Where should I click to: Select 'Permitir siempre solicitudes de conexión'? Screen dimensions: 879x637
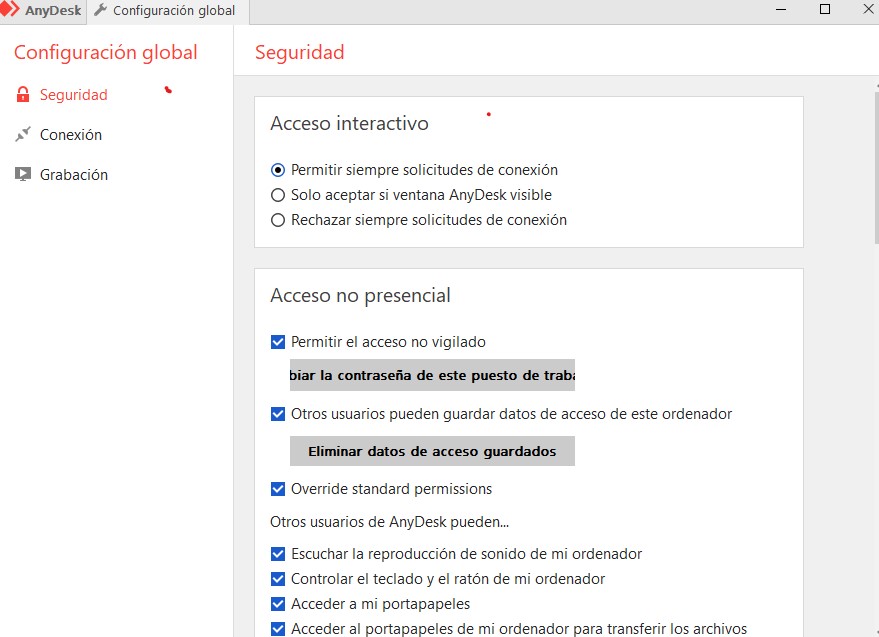tap(278, 170)
